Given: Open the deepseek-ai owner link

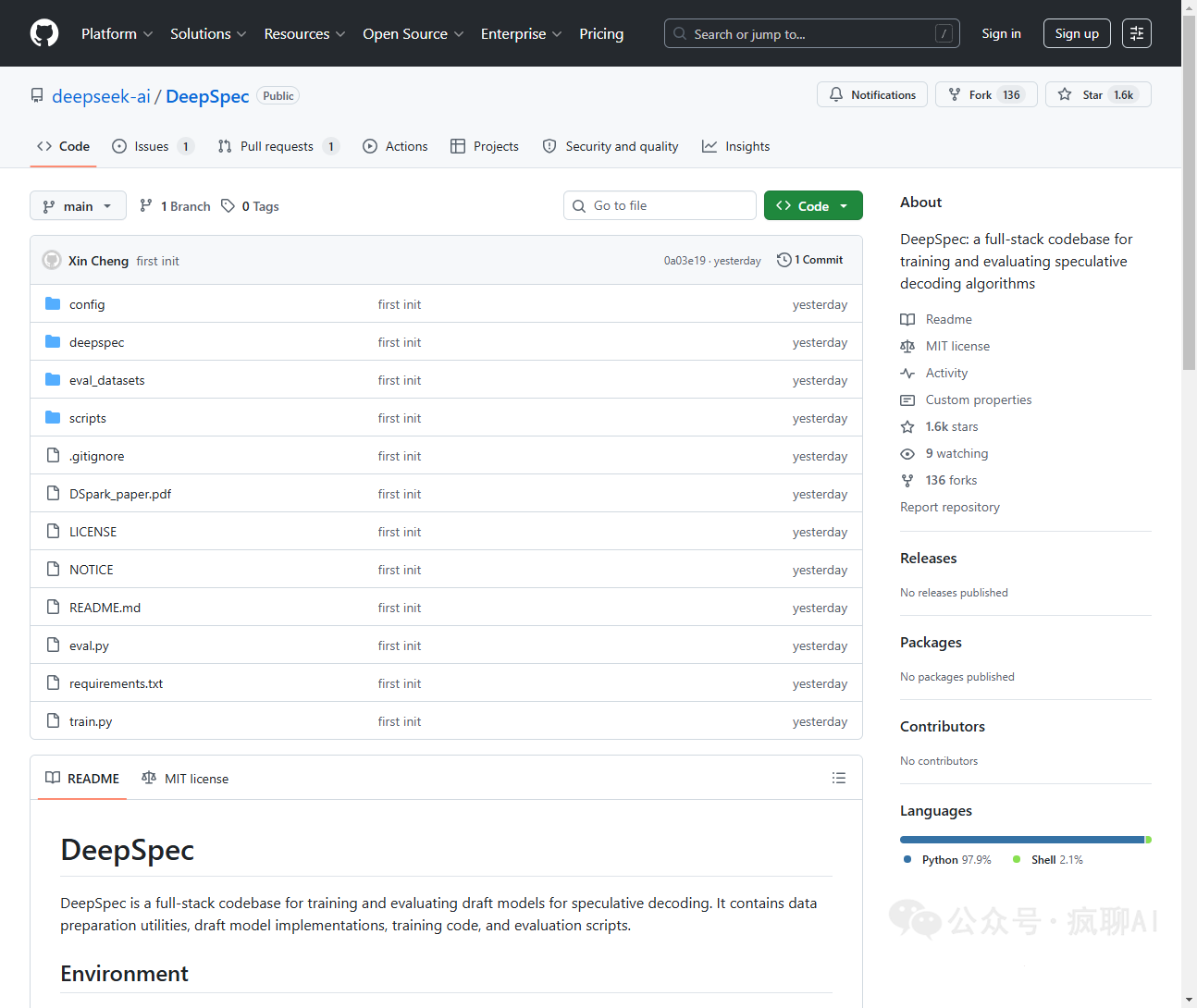Looking at the screenshot, I should [101, 96].
